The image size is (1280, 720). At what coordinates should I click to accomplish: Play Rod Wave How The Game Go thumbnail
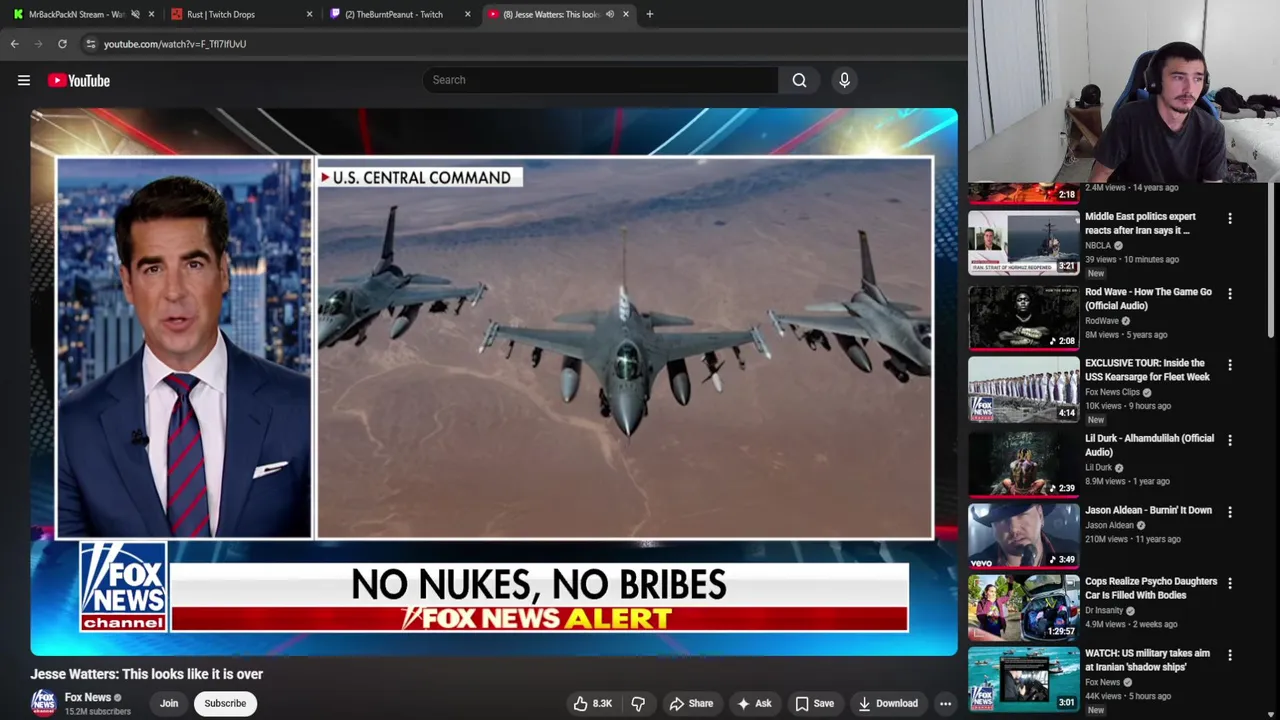1024,317
